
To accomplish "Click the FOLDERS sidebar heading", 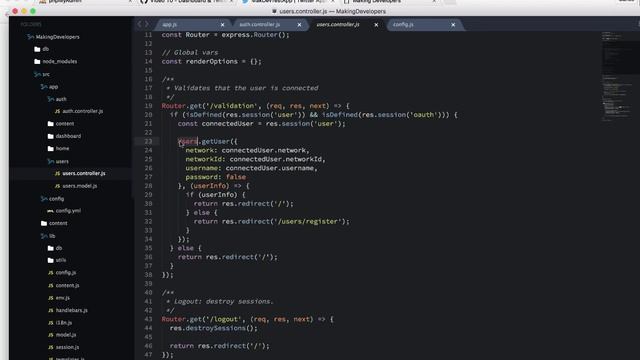I will point(31,24).
